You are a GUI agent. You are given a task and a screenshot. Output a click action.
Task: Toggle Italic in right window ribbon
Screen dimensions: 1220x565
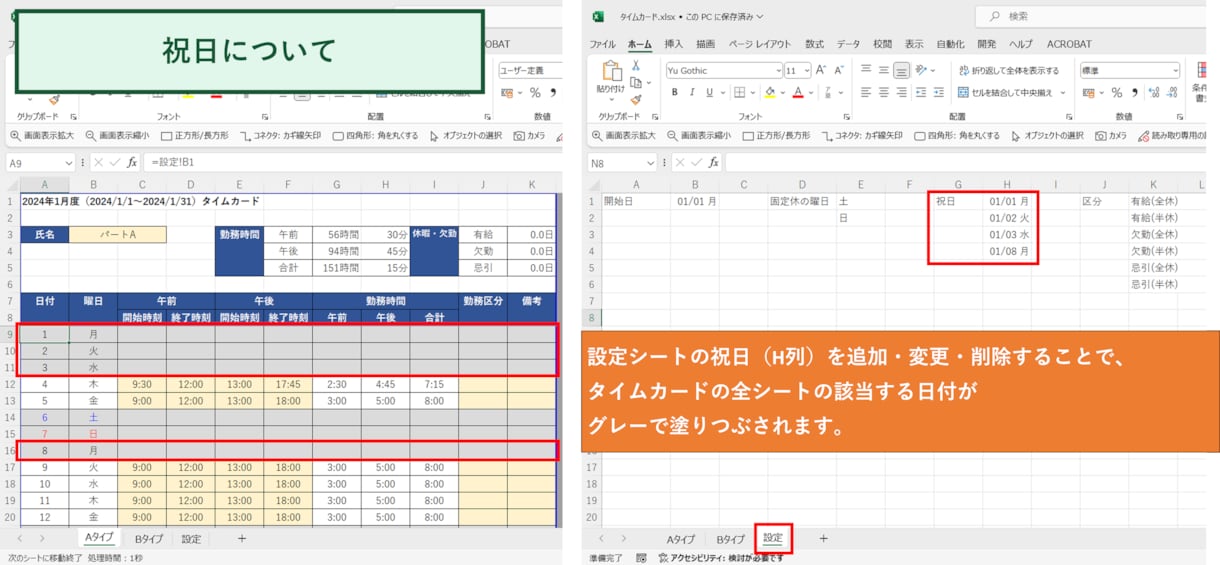coord(692,92)
